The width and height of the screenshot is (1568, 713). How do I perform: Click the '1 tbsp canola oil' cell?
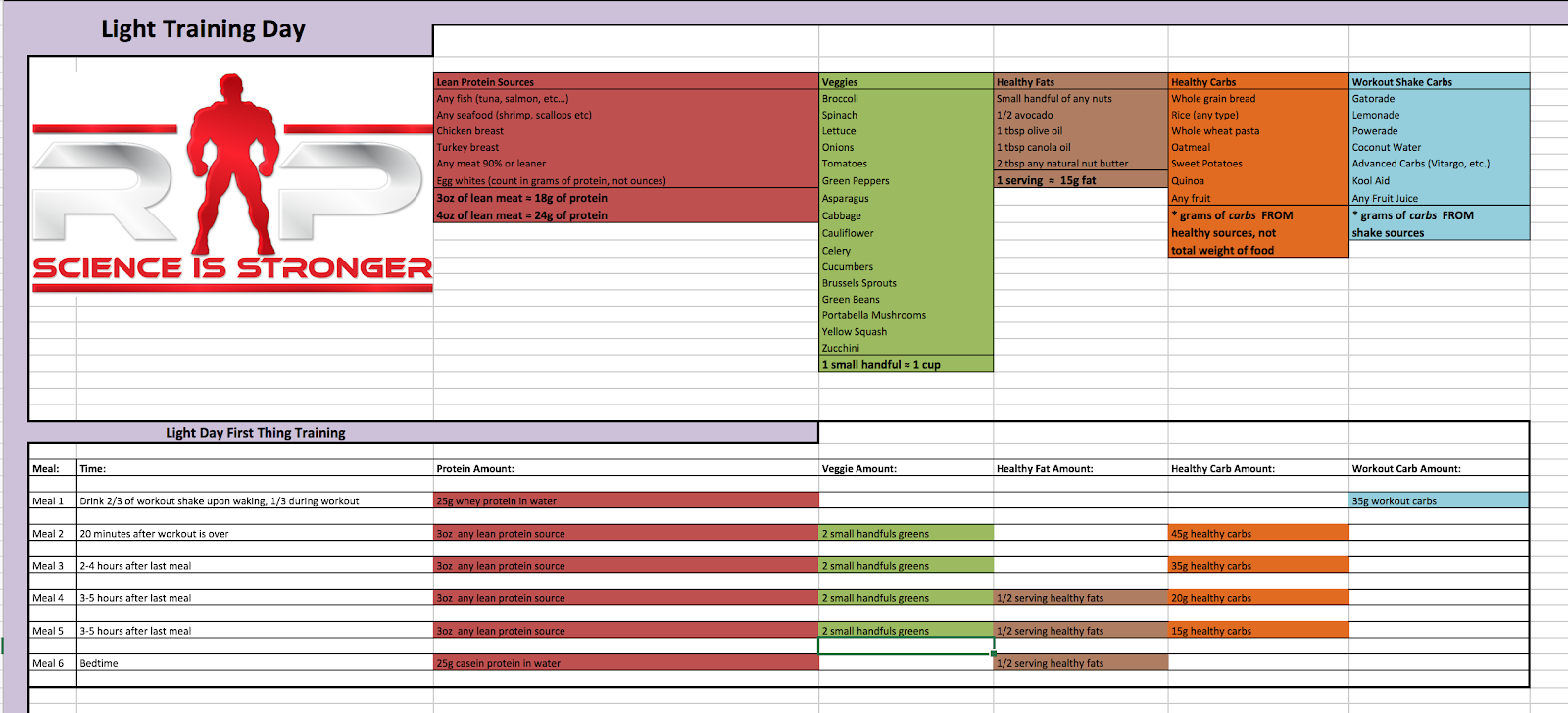[x=1081, y=147]
